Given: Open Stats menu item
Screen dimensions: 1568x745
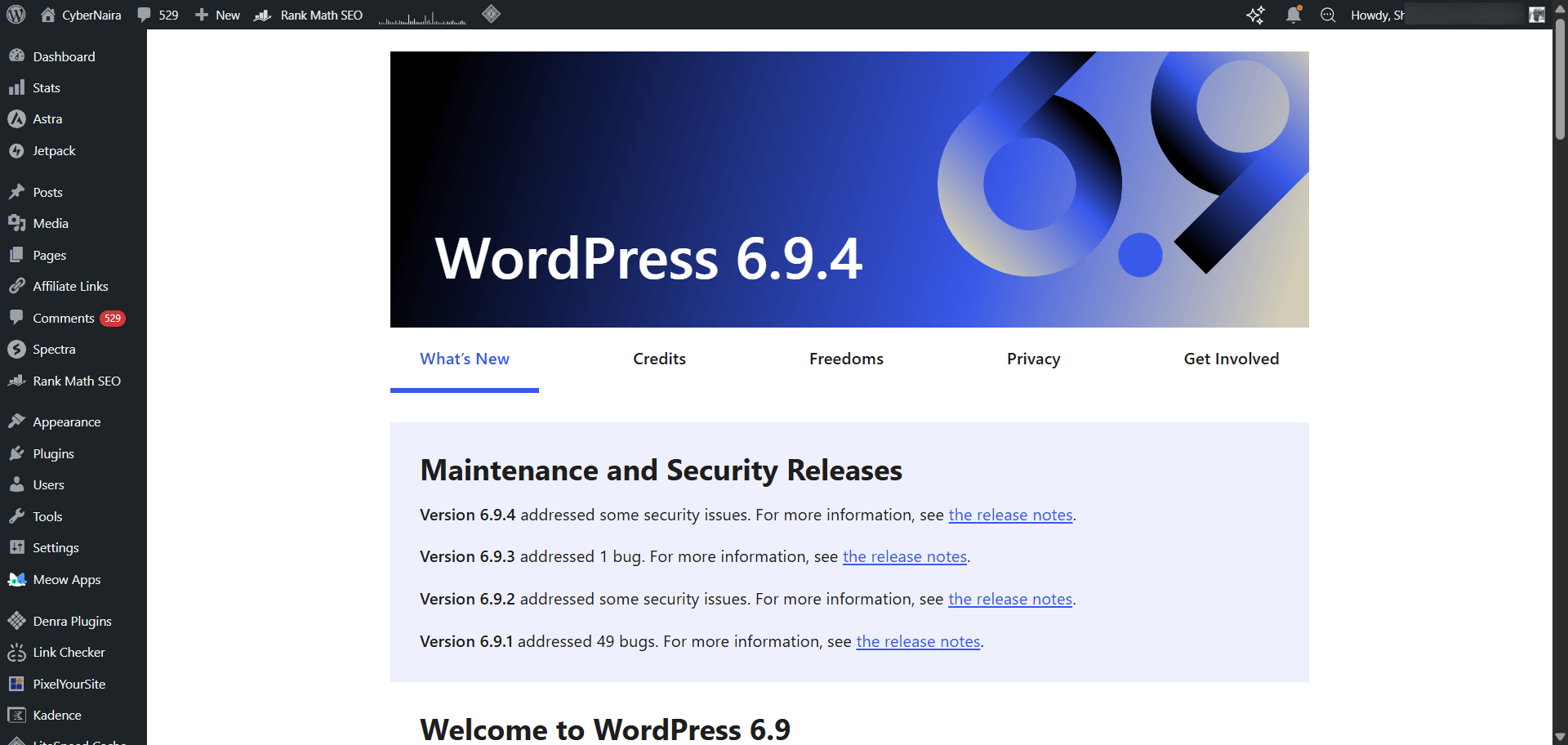Looking at the screenshot, I should point(73,87).
